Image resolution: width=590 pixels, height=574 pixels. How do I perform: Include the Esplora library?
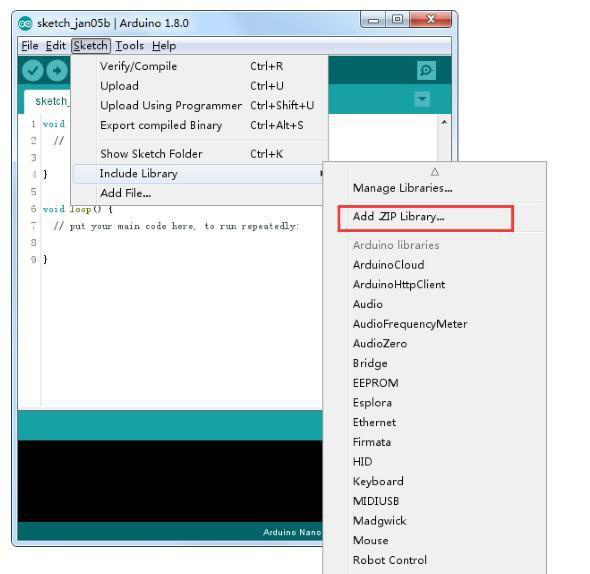point(435,403)
